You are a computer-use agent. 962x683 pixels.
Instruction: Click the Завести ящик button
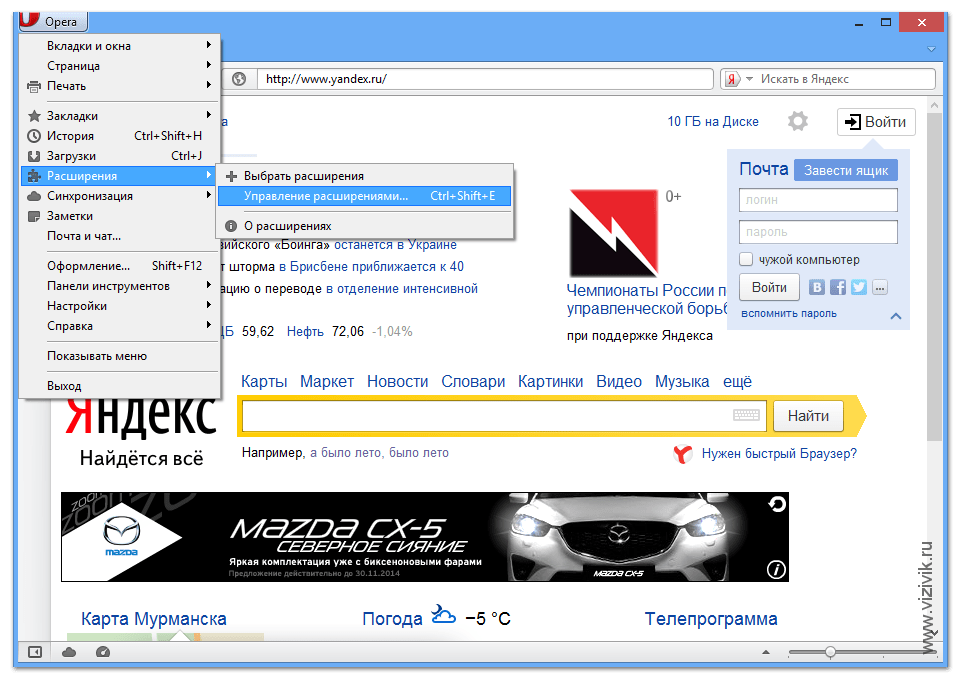coord(845,170)
